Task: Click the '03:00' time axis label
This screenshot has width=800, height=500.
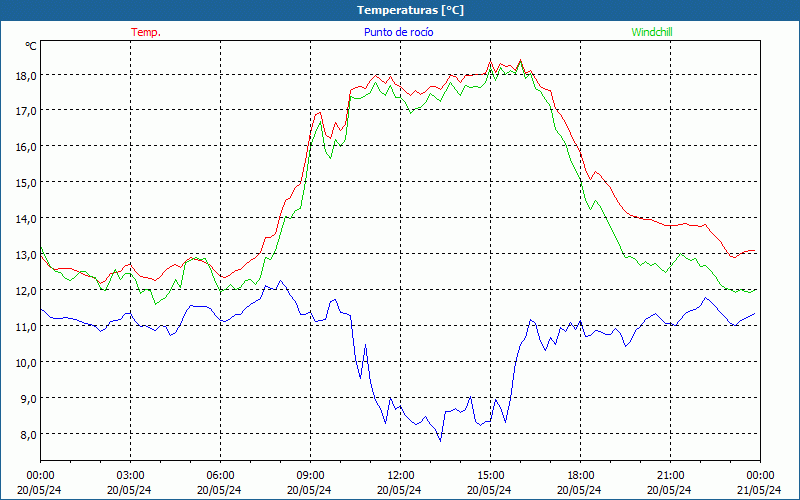Action: coord(130,476)
